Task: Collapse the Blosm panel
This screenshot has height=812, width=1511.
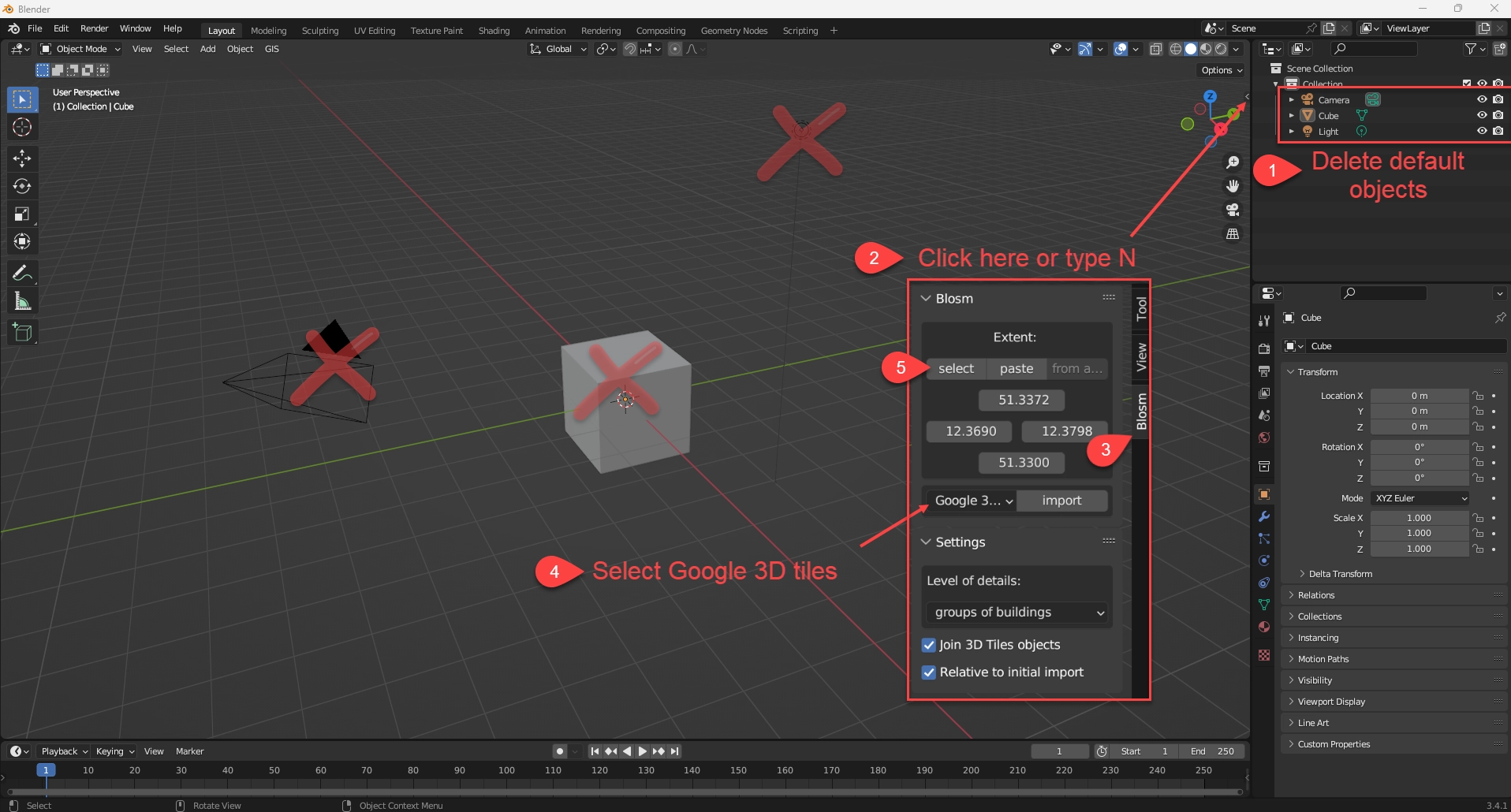Action: pyautogui.click(x=926, y=299)
